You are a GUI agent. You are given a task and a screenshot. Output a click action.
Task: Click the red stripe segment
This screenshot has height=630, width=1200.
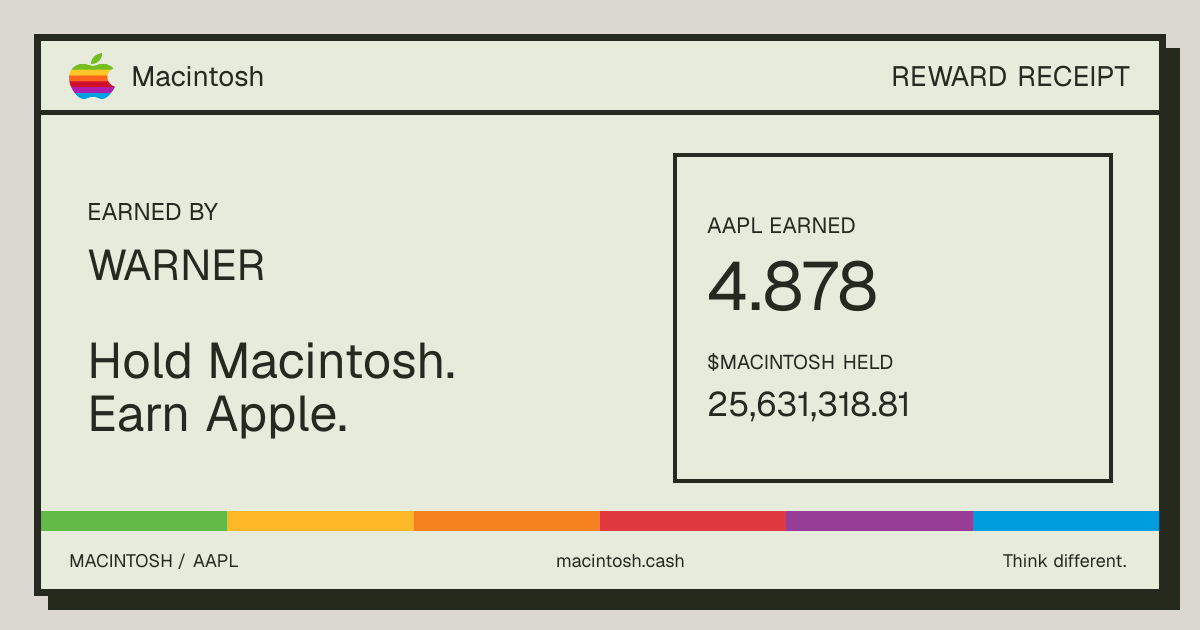pyautogui.click(x=693, y=521)
